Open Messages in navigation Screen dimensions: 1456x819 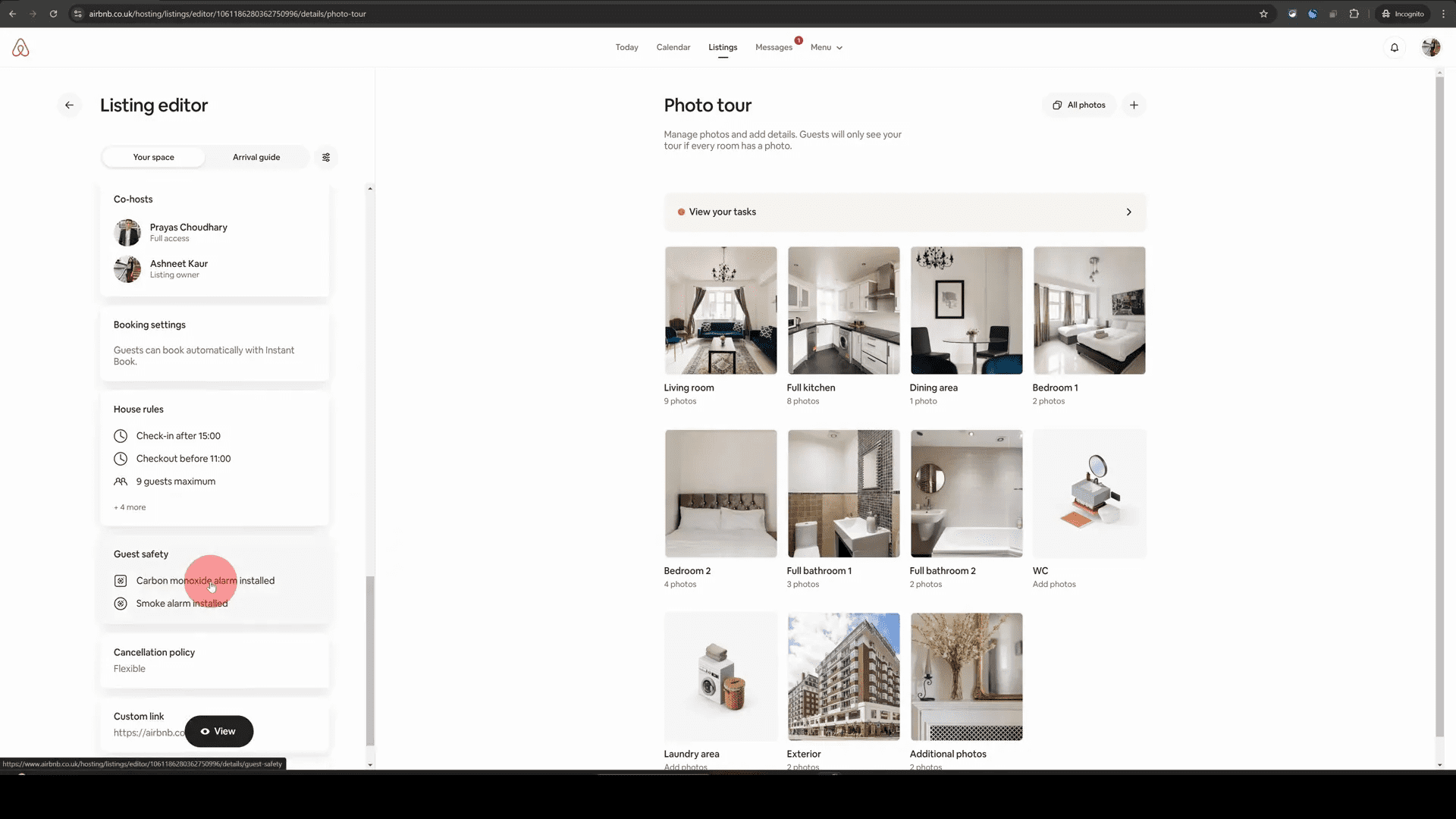[x=773, y=47]
